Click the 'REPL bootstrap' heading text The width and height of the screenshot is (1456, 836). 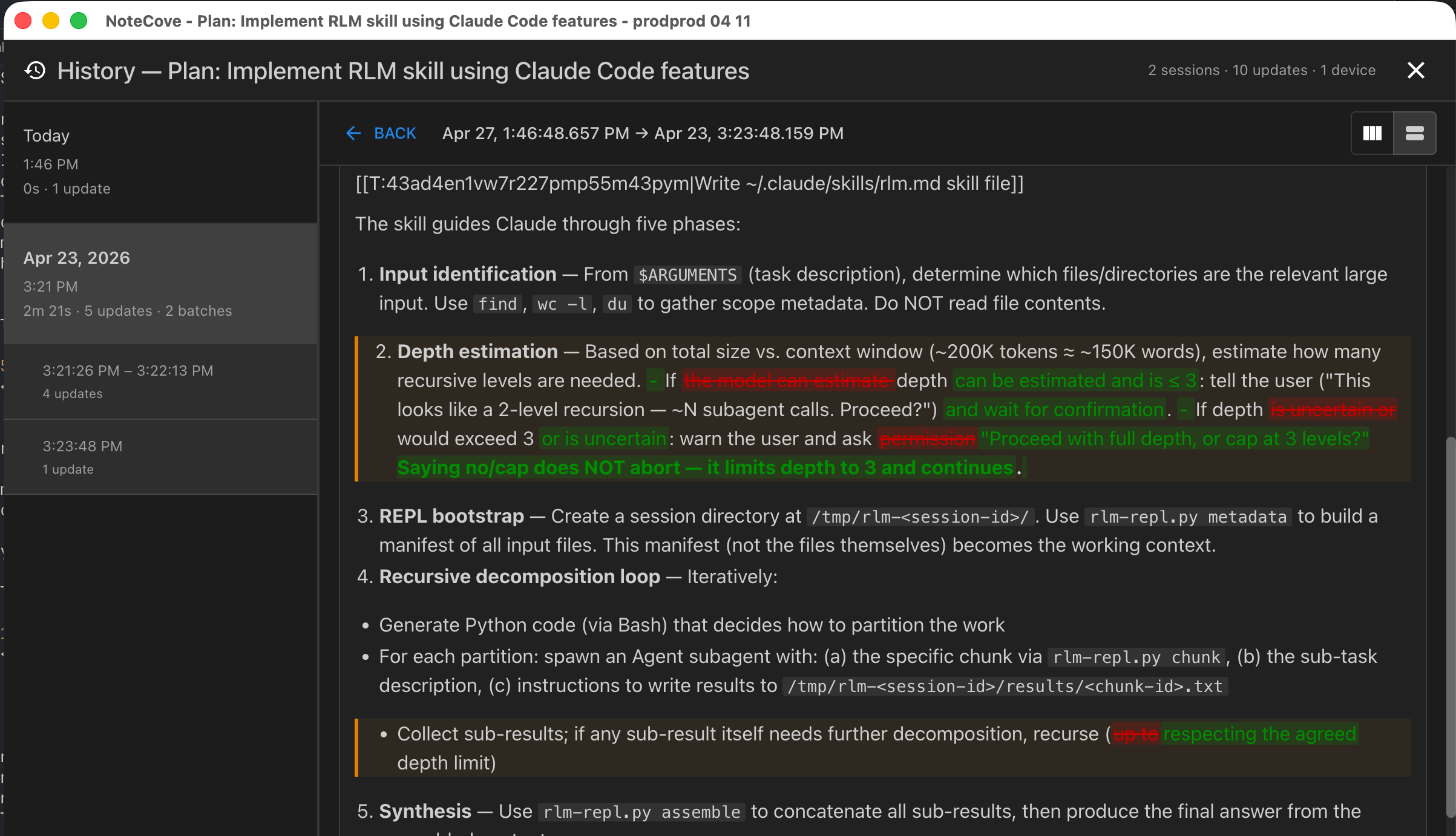pos(451,516)
